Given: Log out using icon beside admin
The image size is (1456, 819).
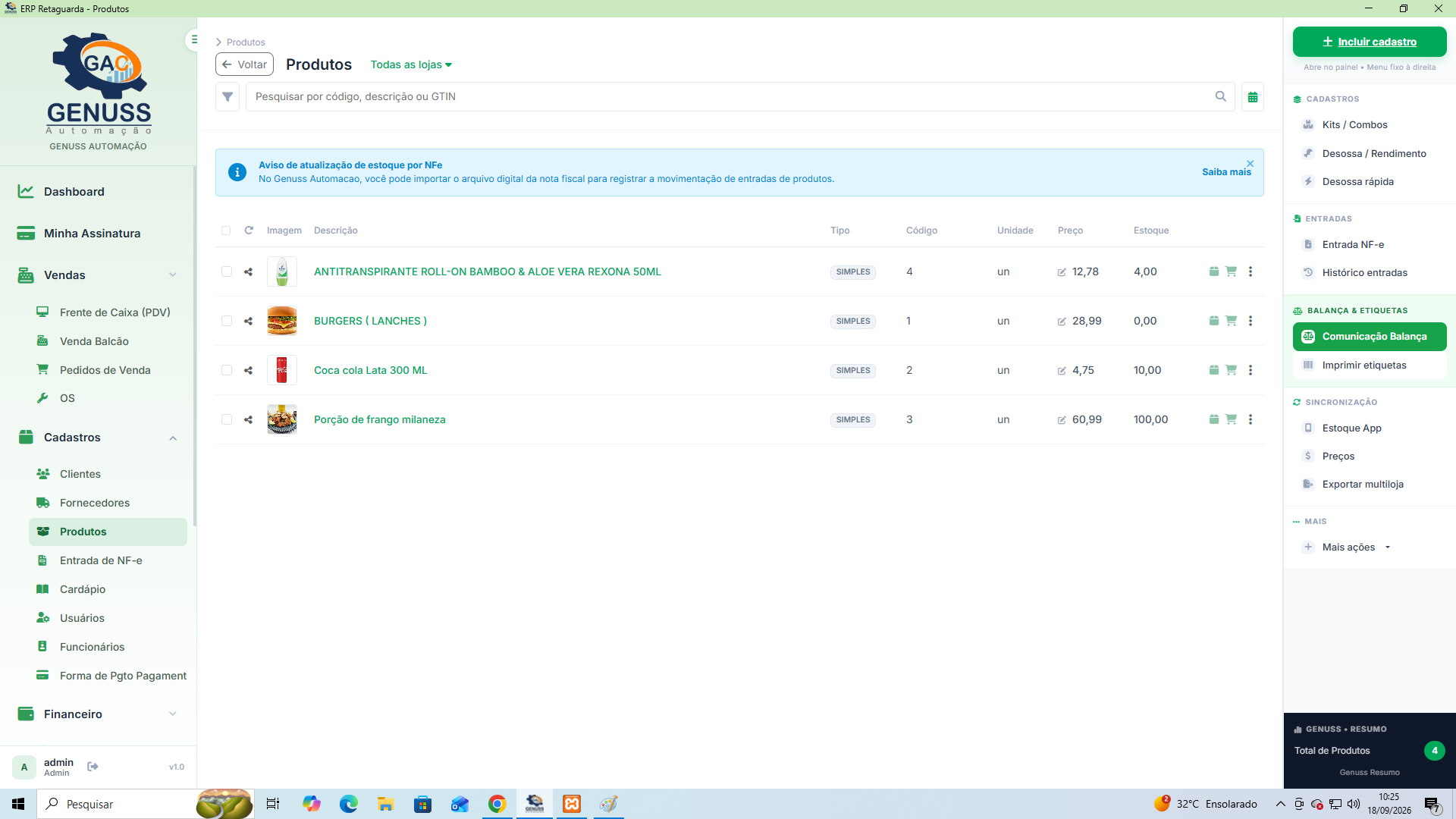Looking at the screenshot, I should click(x=93, y=767).
